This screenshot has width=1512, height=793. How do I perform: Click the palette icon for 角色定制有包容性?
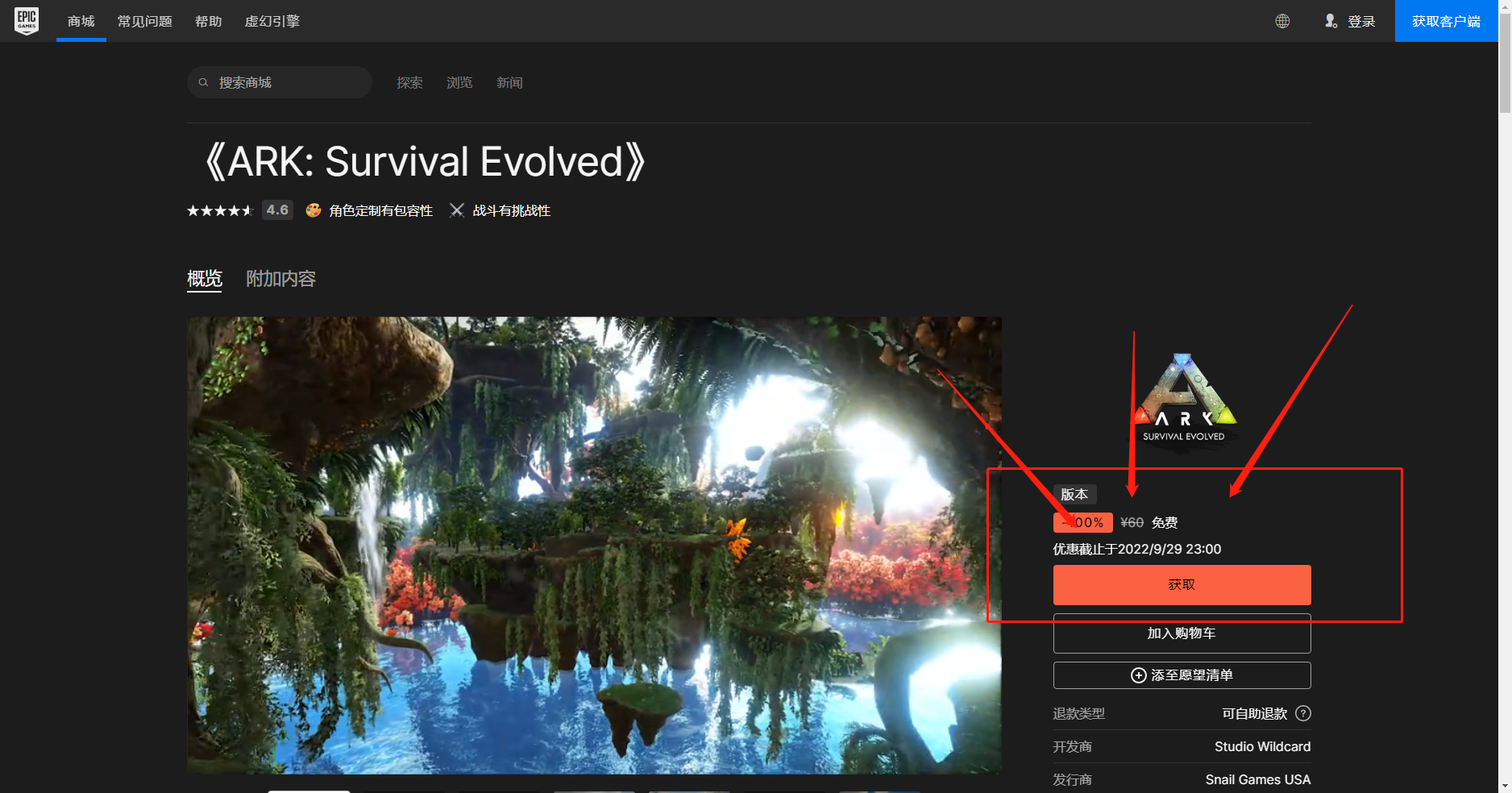313,210
